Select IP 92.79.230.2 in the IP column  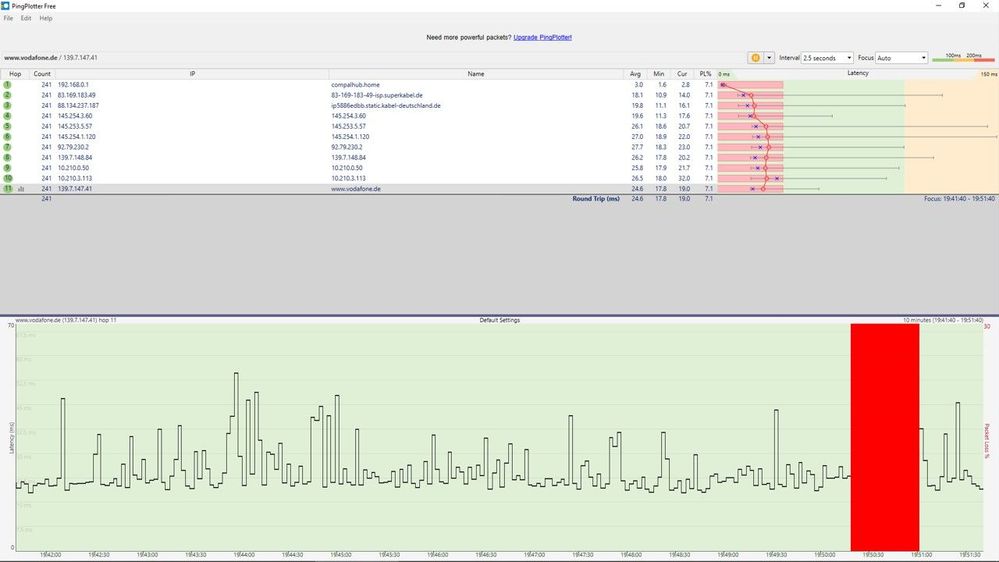pyautogui.click(x=73, y=147)
